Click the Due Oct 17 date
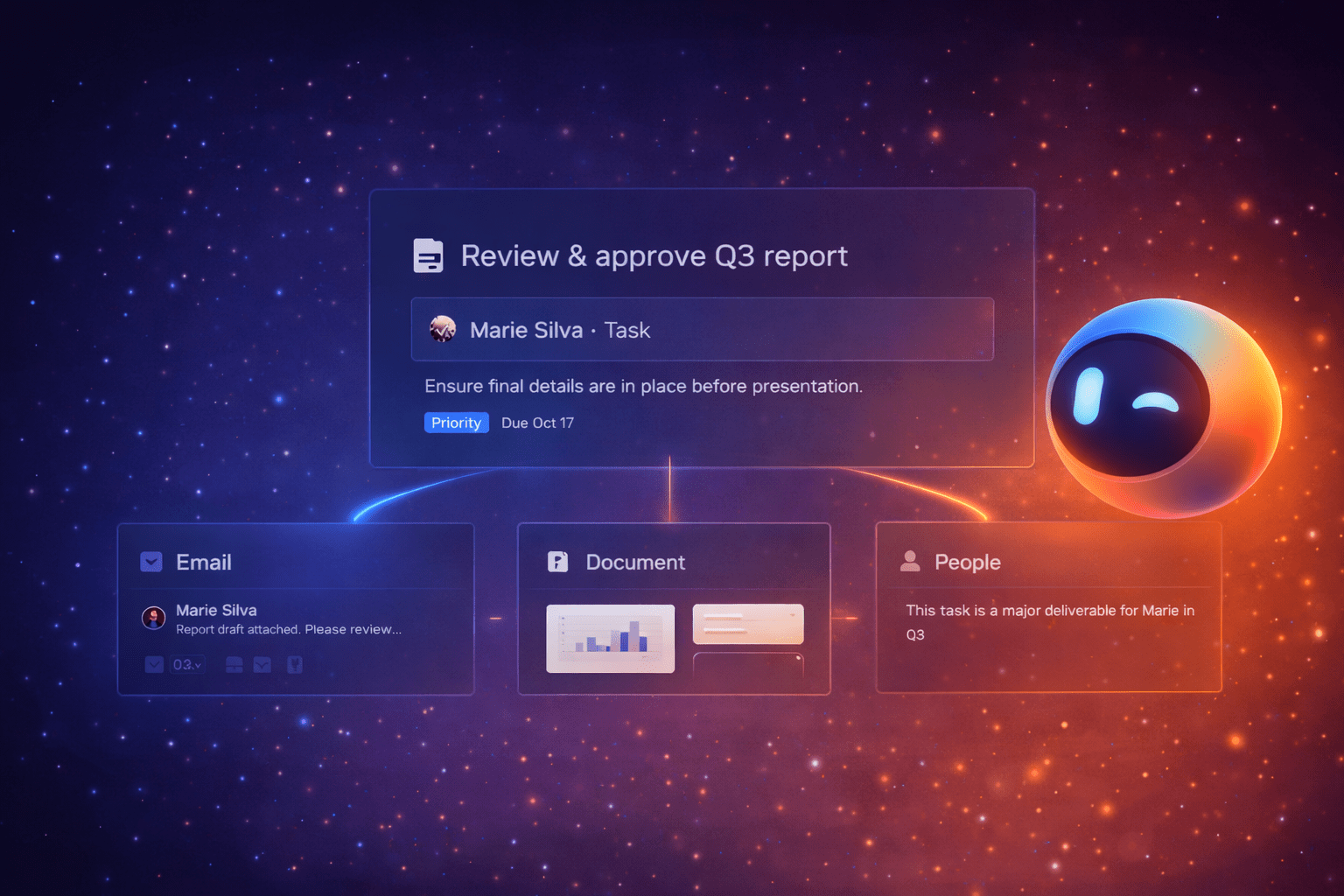The image size is (1344, 896). (x=537, y=423)
